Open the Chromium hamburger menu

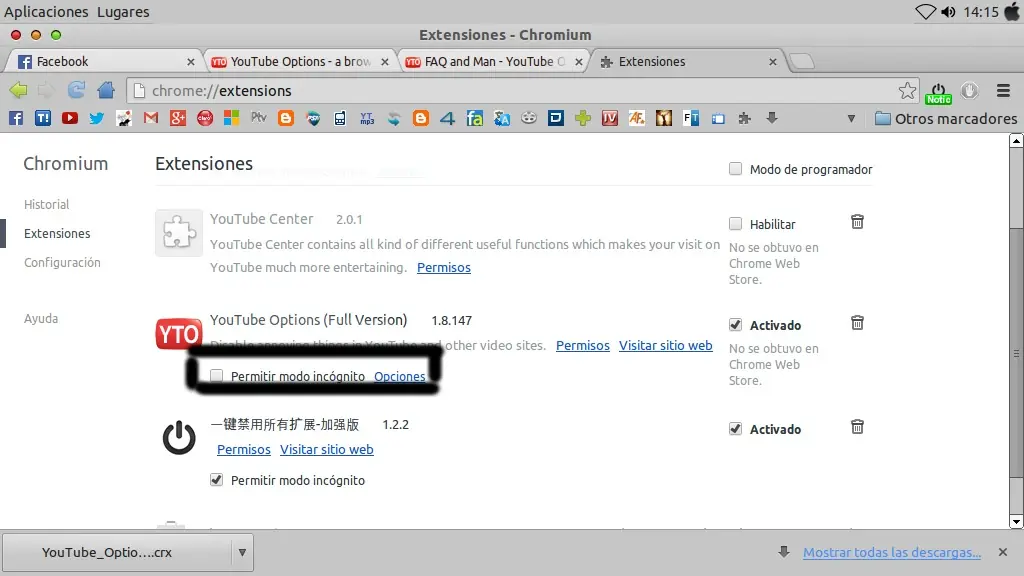(x=1004, y=91)
